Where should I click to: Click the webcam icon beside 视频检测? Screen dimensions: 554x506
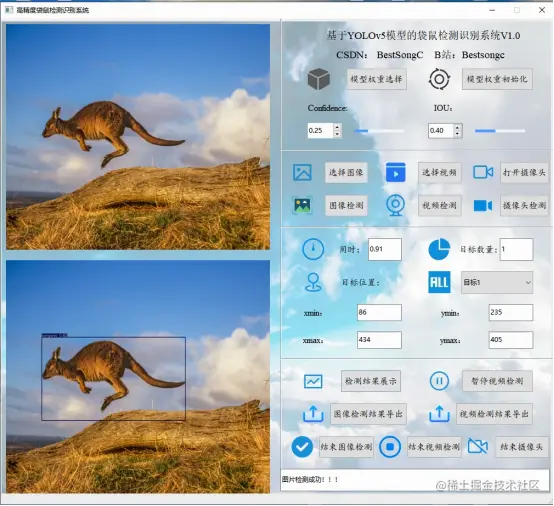click(395, 205)
